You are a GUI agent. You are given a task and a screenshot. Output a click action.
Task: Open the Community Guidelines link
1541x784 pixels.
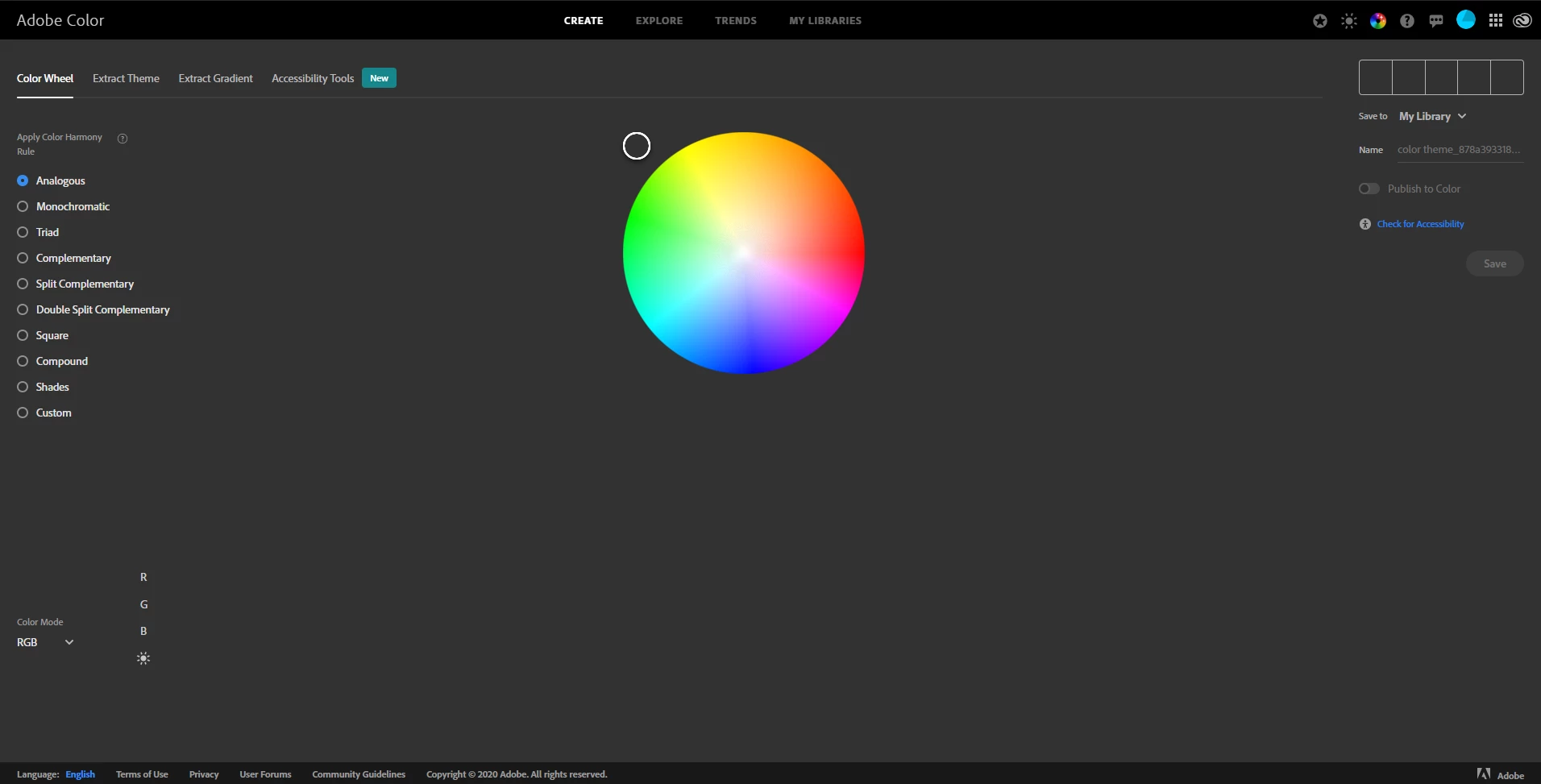[x=359, y=774]
